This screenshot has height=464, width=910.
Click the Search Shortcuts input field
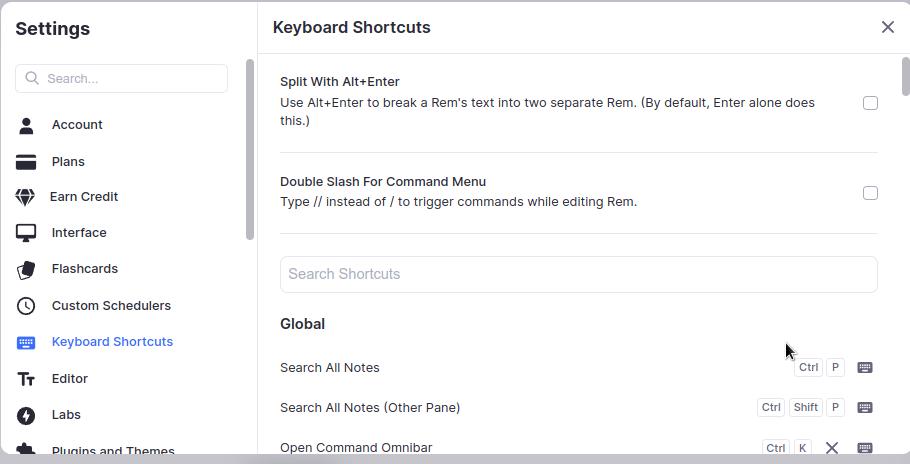pos(578,274)
